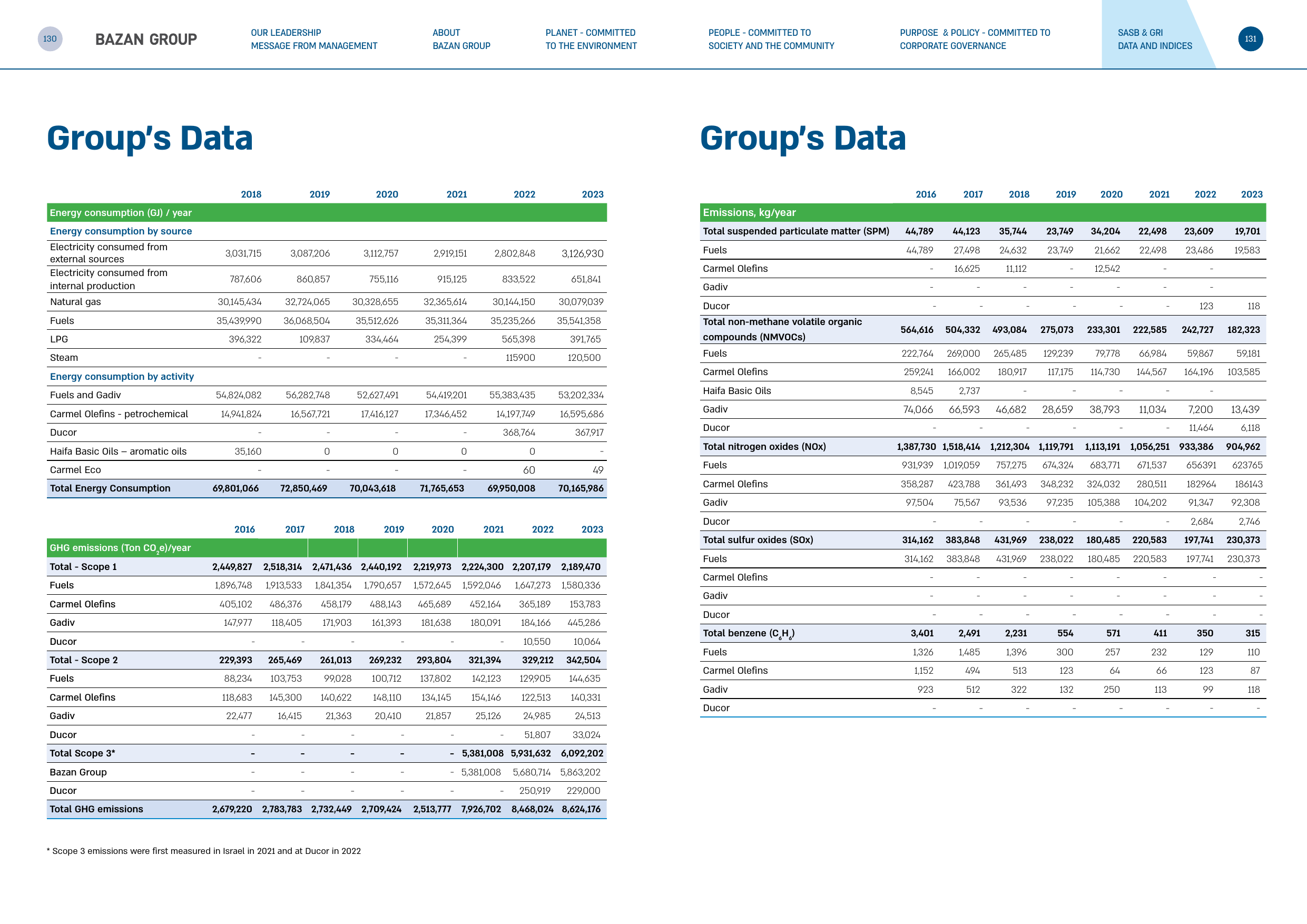Click the Scope 3 emissions footnote text
The height and width of the screenshot is (924, 1307).
tap(204, 851)
